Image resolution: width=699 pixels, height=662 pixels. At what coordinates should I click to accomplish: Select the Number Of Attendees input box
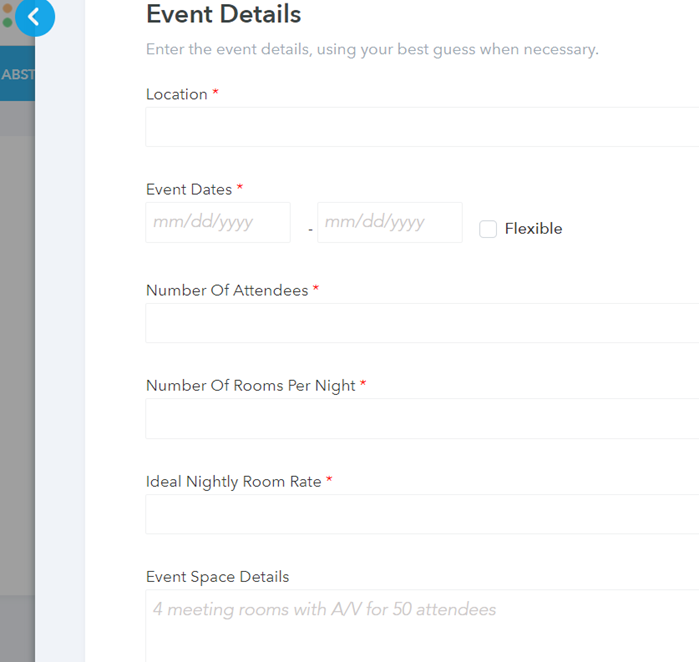pos(422,323)
